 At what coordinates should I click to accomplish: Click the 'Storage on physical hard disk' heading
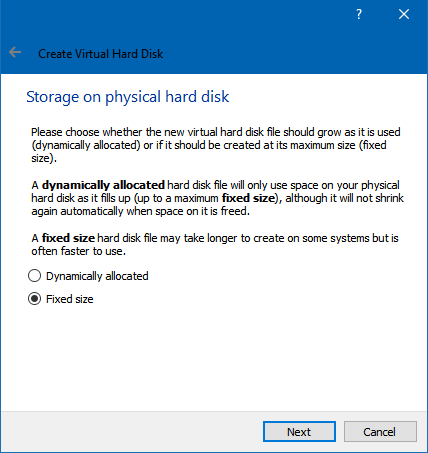pyautogui.click(x=128, y=97)
